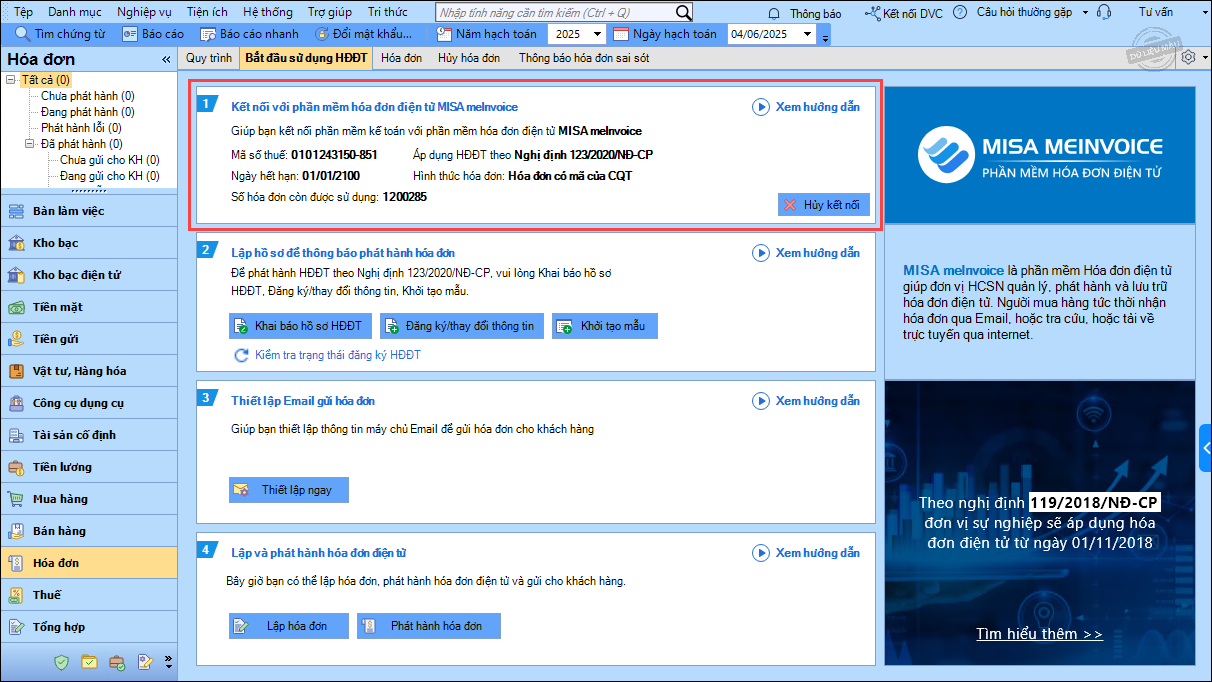Image resolution: width=1212 pixels, height=682 pixels.
Task: Open the Công cụ dụng cụ module
Action: [89, 403]
